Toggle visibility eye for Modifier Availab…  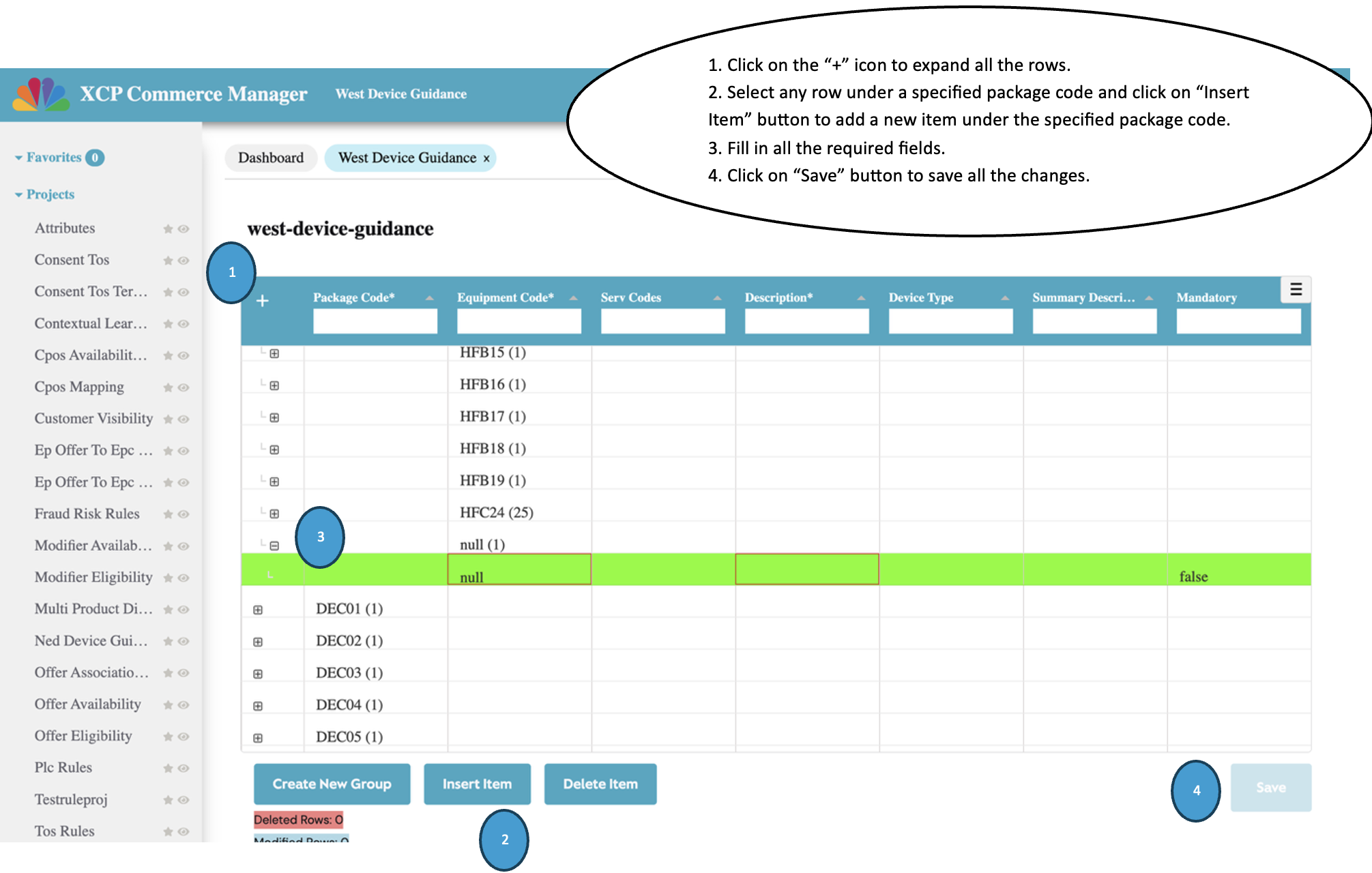tap(184, 546)
